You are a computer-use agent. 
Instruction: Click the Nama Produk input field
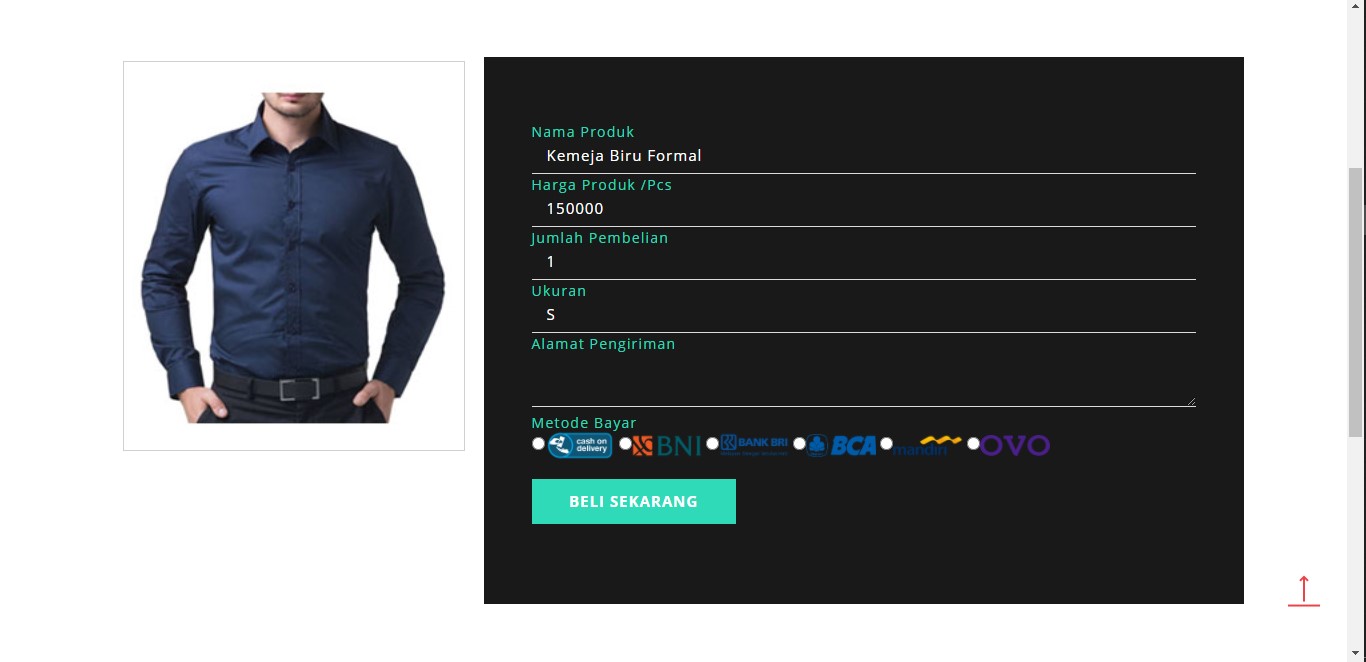pos(864,156)
